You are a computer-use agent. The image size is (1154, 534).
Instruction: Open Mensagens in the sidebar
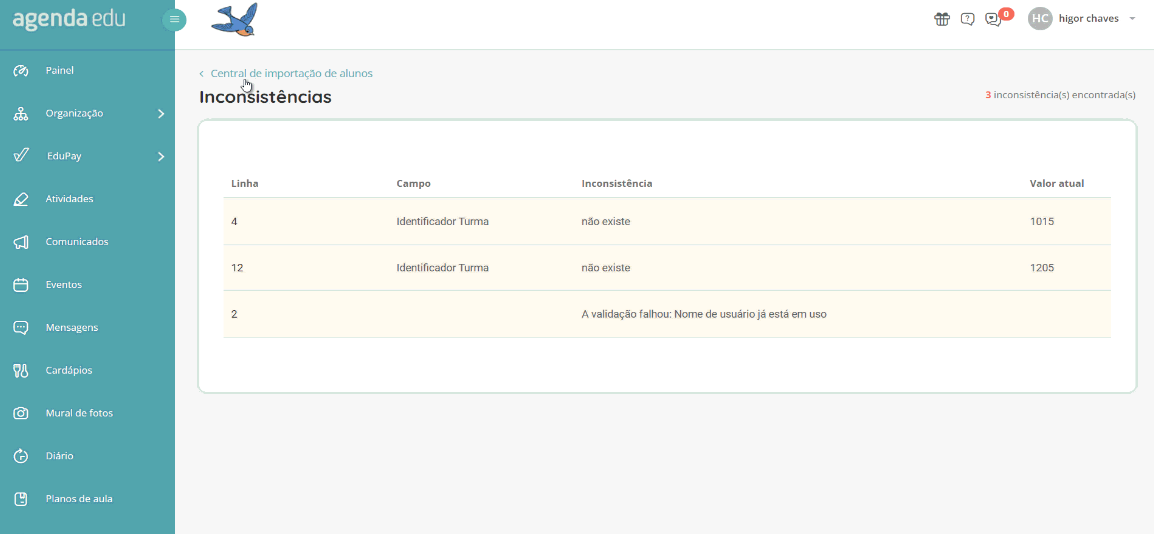tap(71, 328)
